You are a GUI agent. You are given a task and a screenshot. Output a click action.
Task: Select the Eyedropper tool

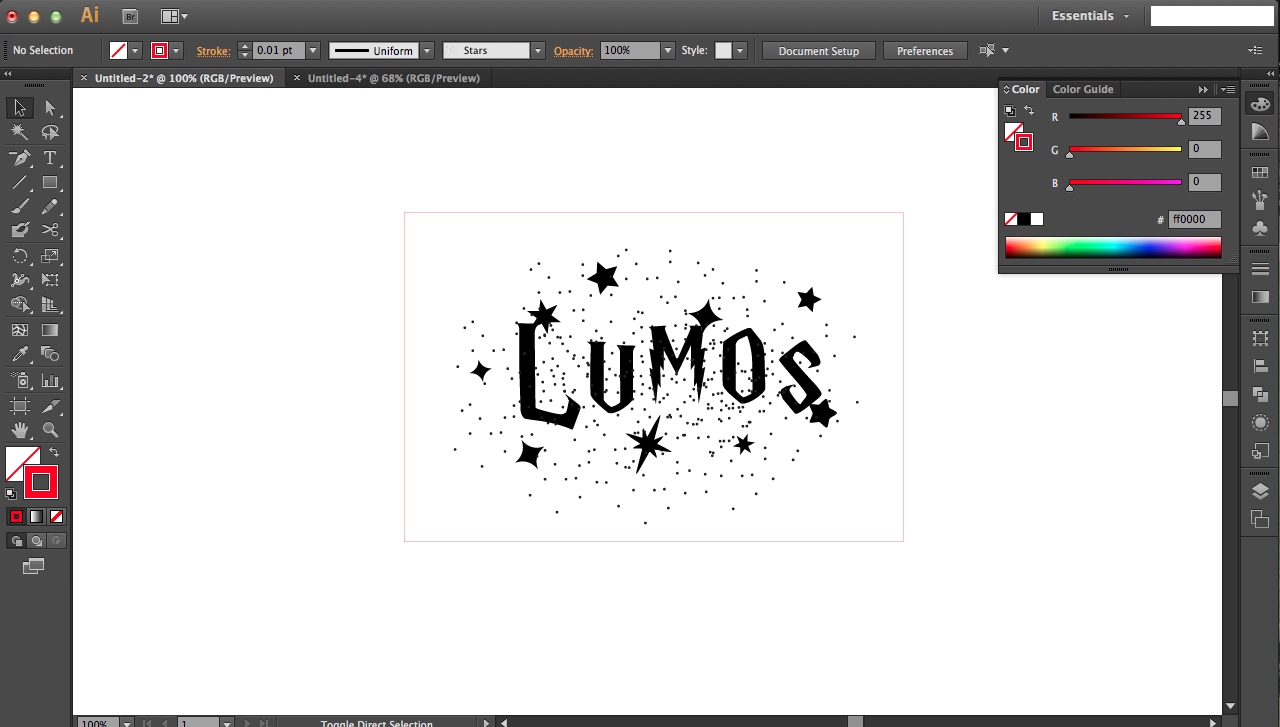[19, 354]
